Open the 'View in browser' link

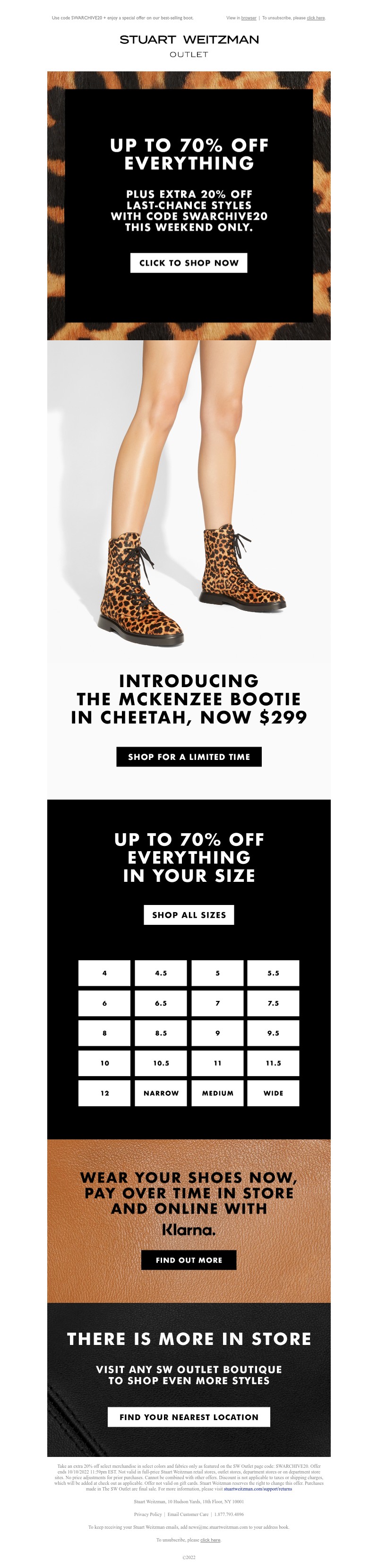(249, 18)
